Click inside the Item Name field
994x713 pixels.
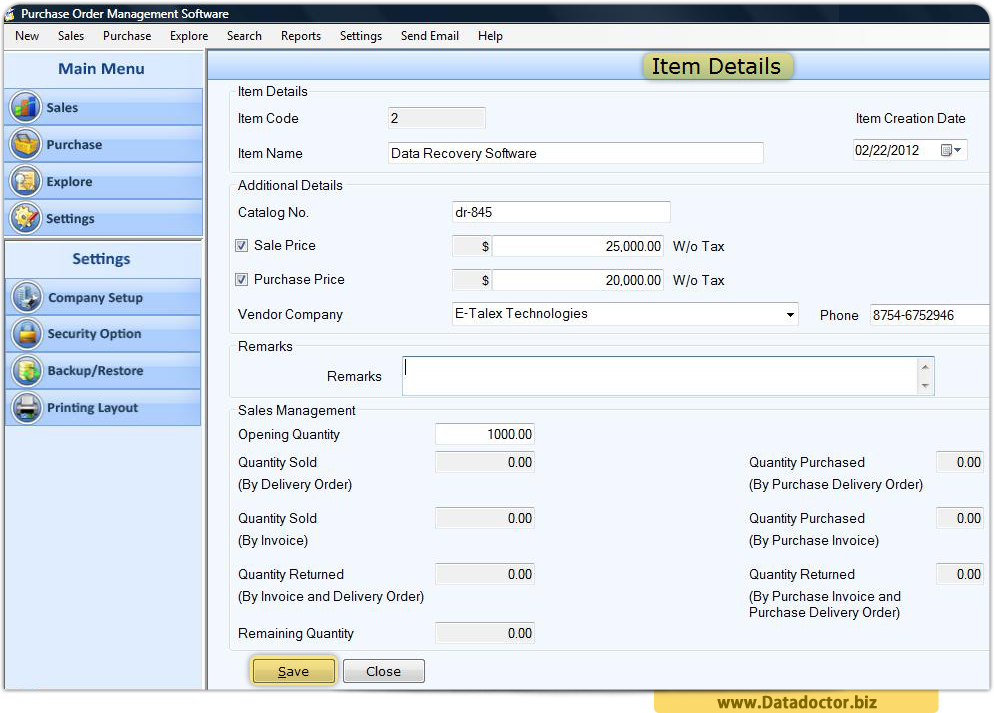pos(575,153)
